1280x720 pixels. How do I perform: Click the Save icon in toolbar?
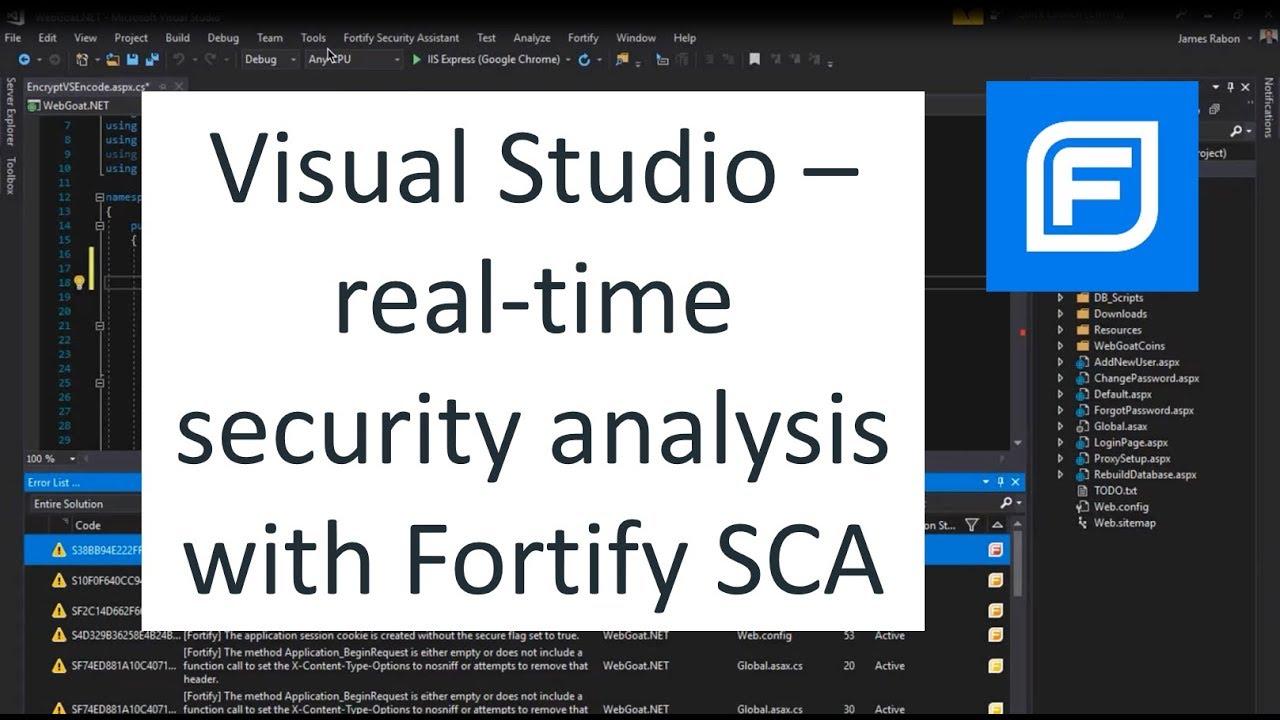tap(133, 60)
